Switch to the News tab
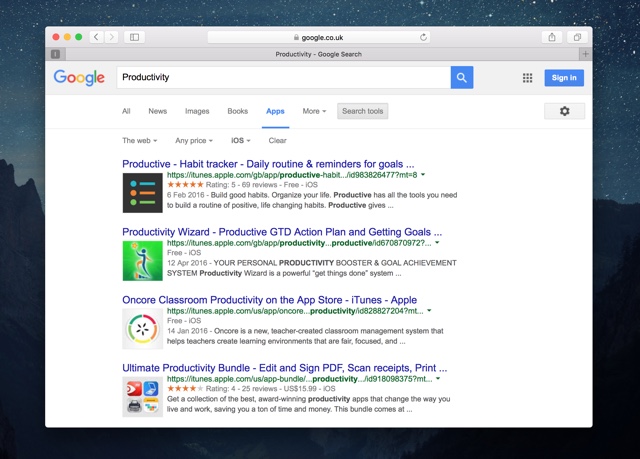Screen dimensions: 640x459 pyautogui.click(x=158, y=111)
